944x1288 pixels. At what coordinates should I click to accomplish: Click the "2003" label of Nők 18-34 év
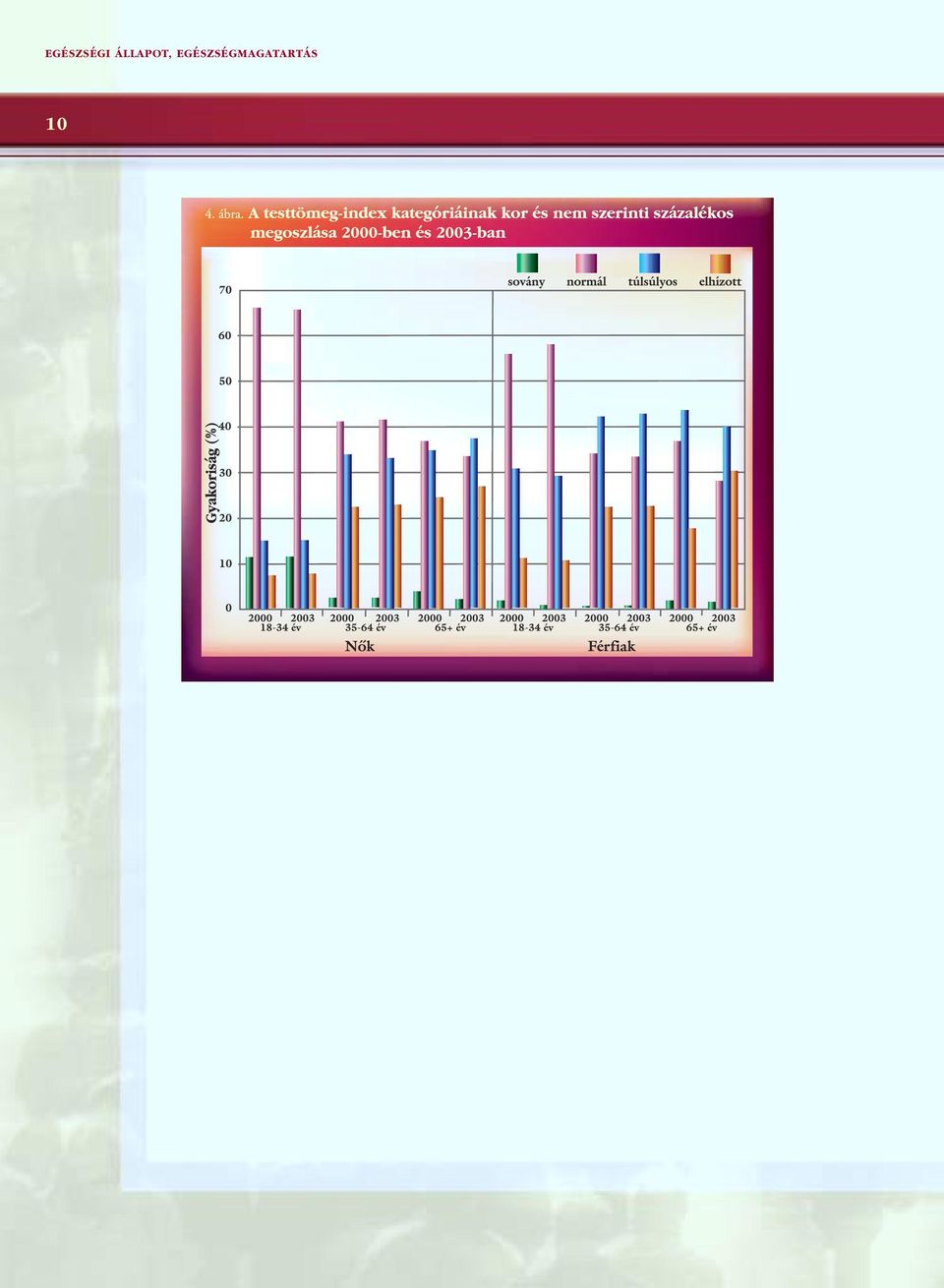coord(303,618)
